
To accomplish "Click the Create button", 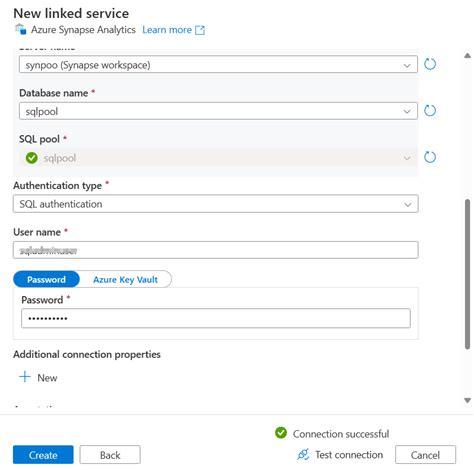I will 43,455.
